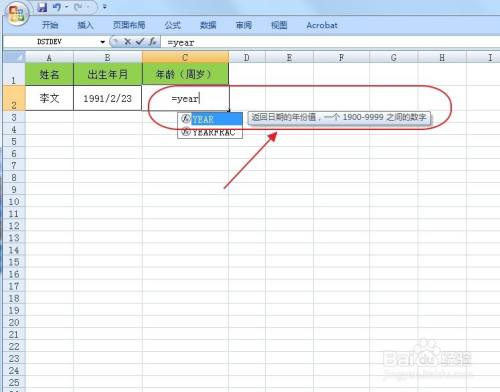
Task: Select column B header
Action: click(108, 58)
